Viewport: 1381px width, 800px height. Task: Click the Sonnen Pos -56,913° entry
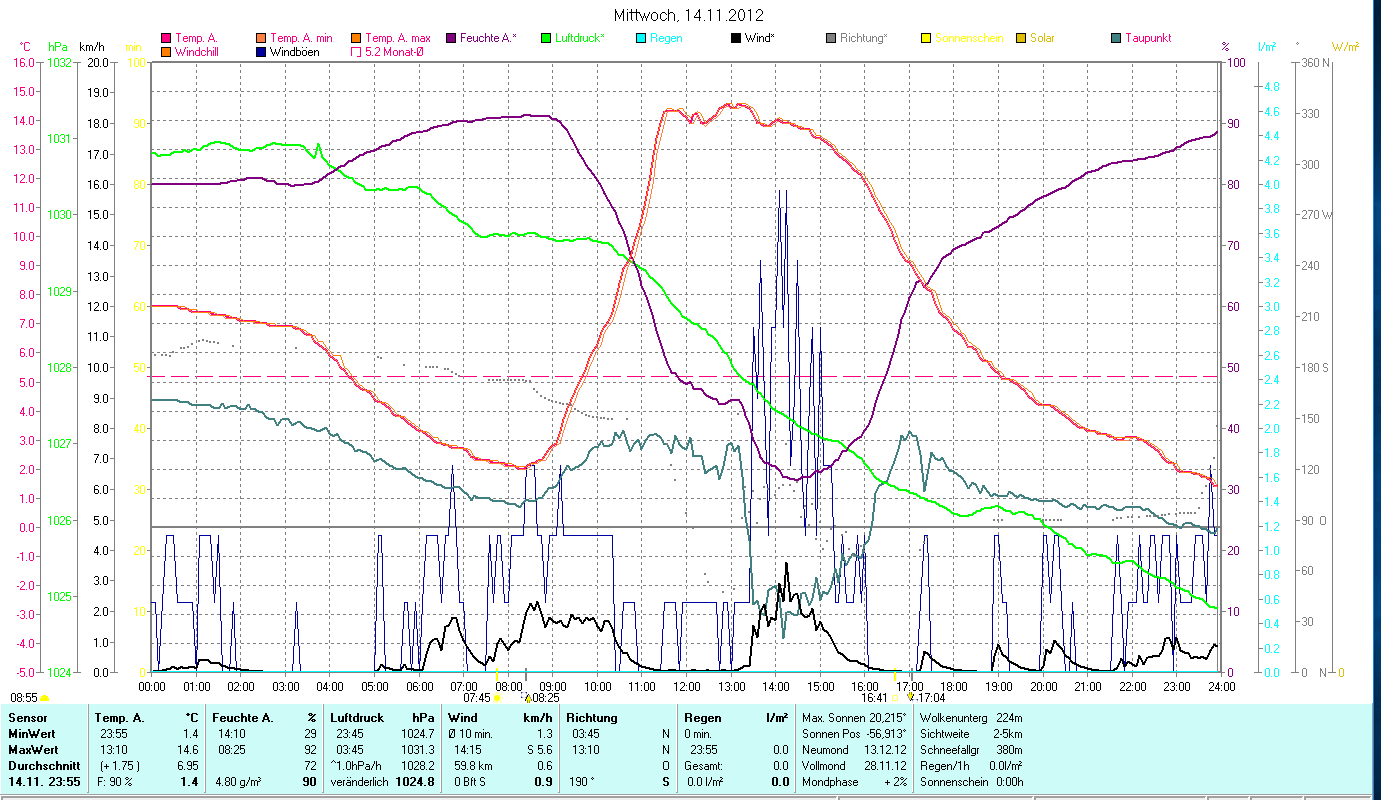pos(855,733)
